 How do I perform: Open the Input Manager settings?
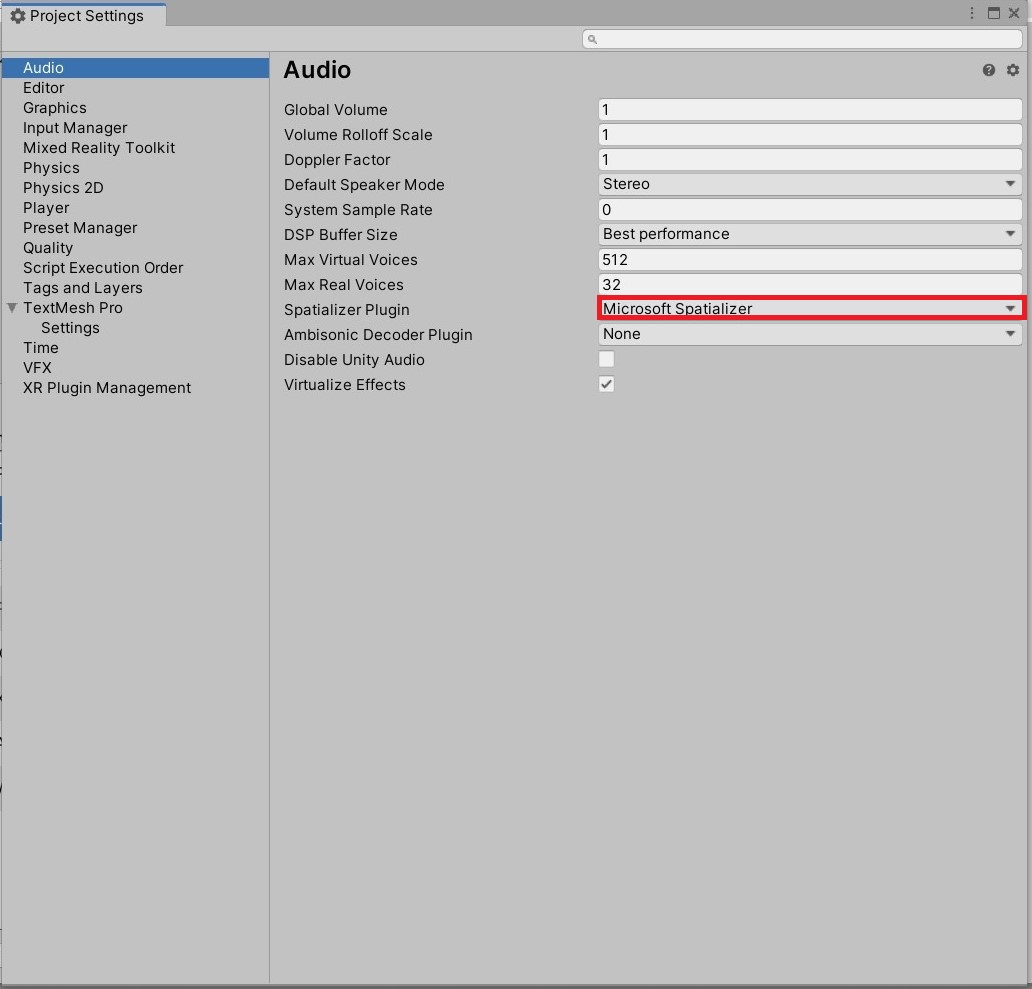coord(135,128)
